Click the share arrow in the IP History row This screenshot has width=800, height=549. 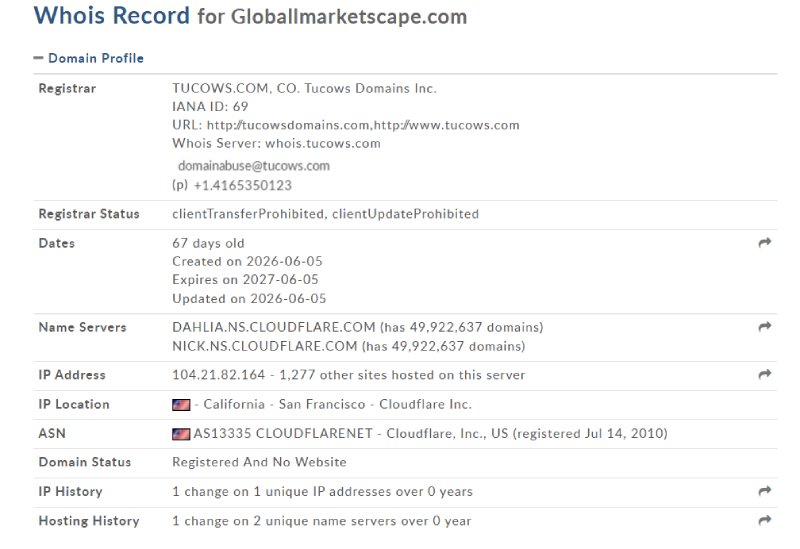click(764, 491)
